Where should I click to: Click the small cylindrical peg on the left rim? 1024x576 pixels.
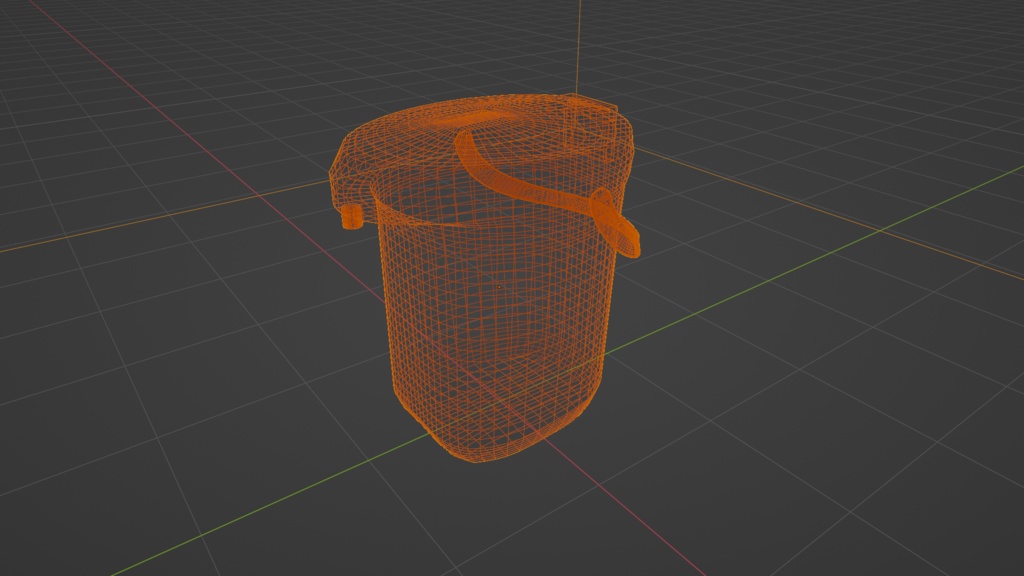(x=352, y=216)
